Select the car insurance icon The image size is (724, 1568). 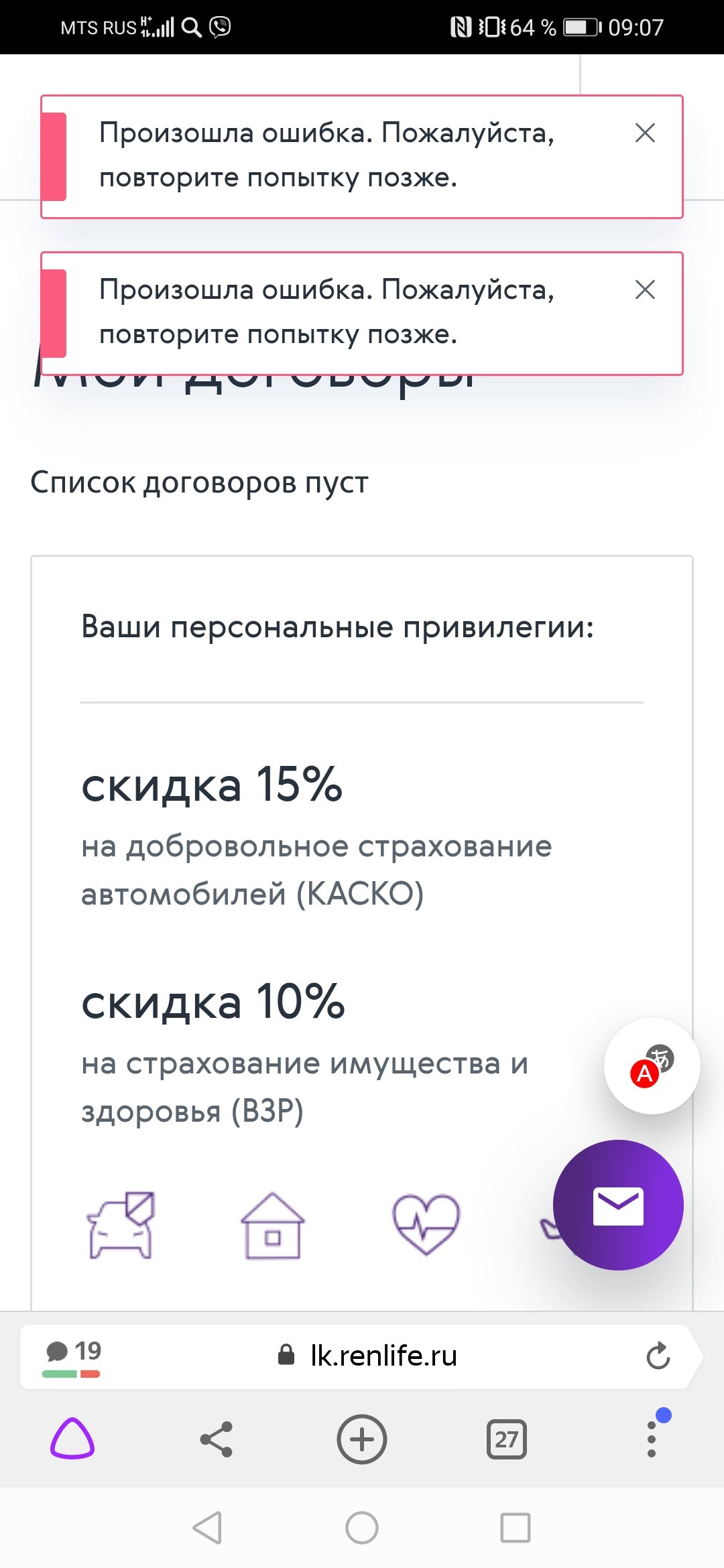coord(121,1225)
